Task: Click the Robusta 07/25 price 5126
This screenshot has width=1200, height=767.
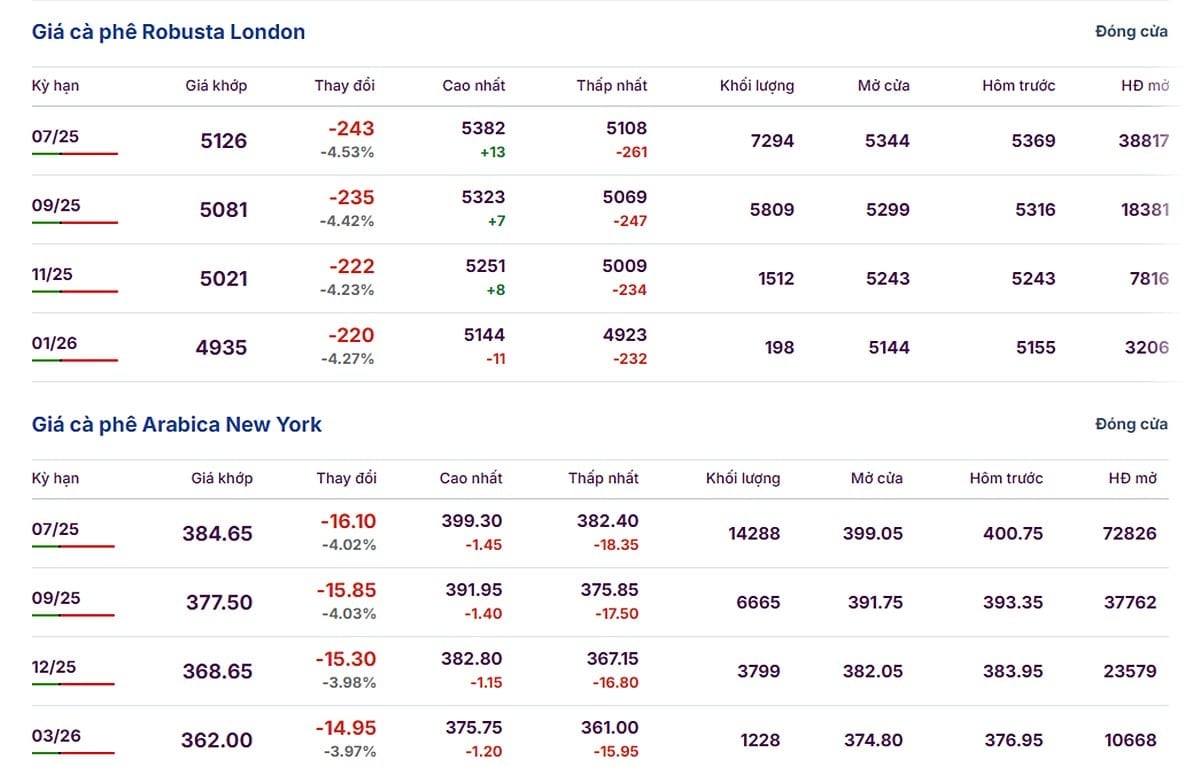Action: pyautogui.click(x=224, y=141)
